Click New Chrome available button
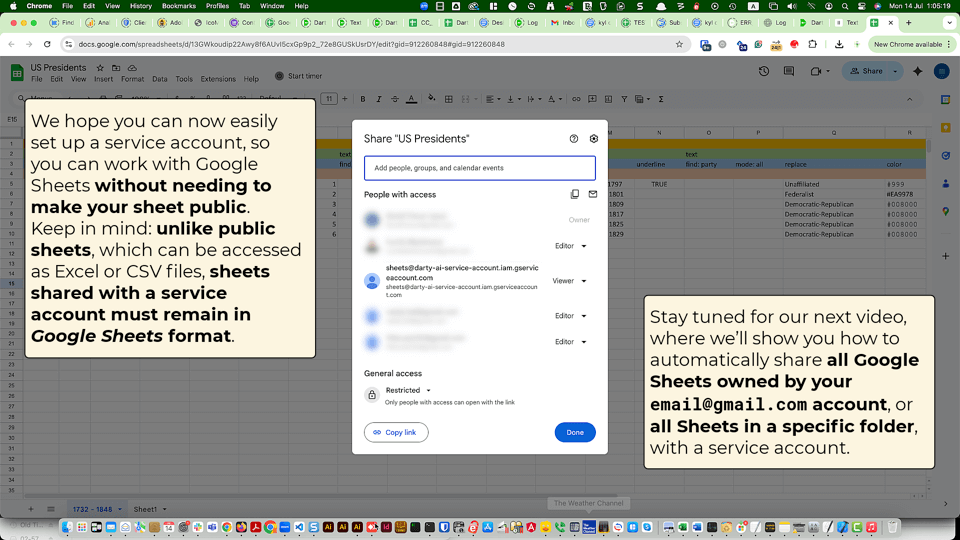 (x=912, y=44)
